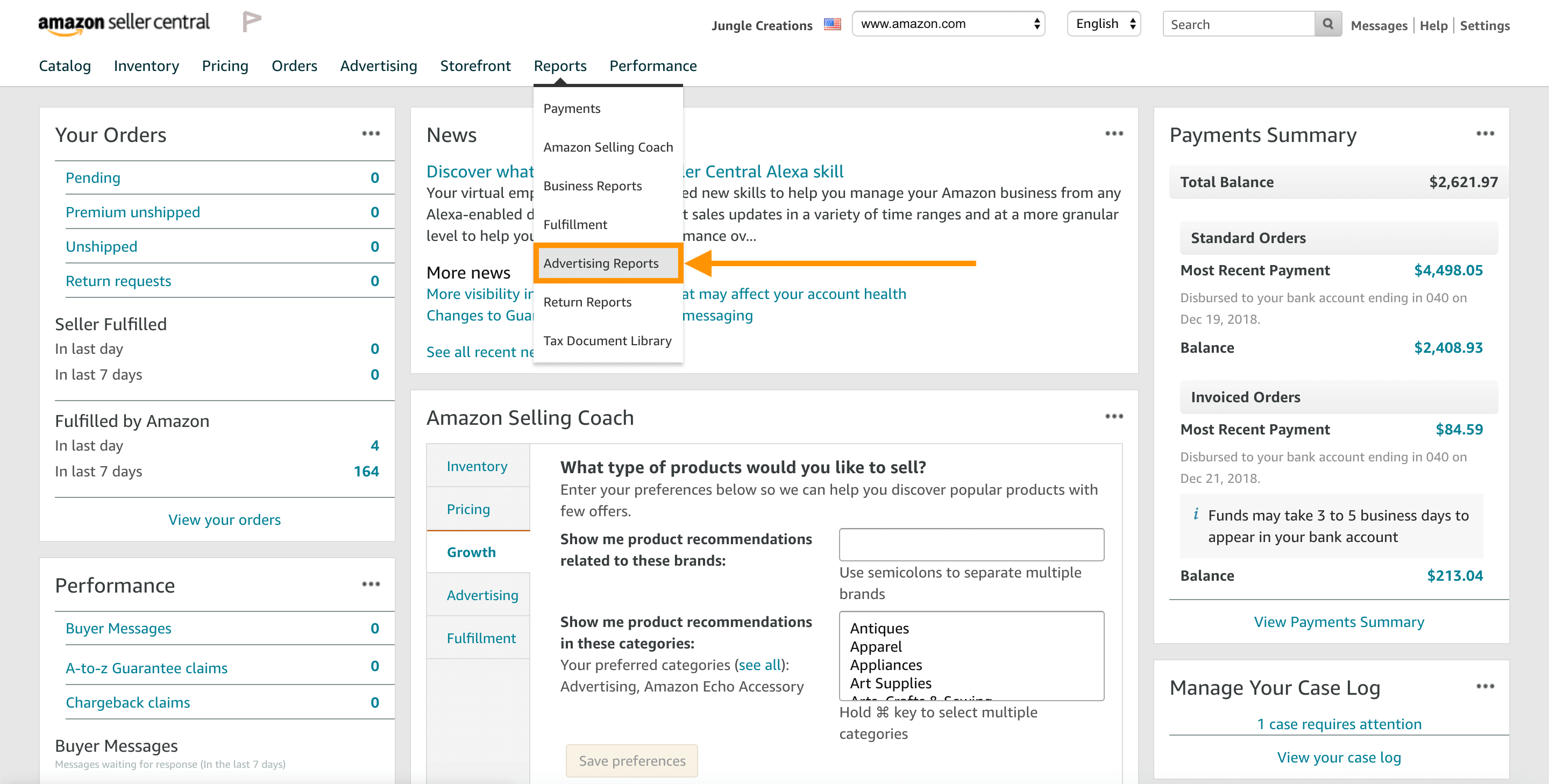Click the Premium unshipped link
Viewport: 1549px width, 784px height.
click(x=132, y=212)
